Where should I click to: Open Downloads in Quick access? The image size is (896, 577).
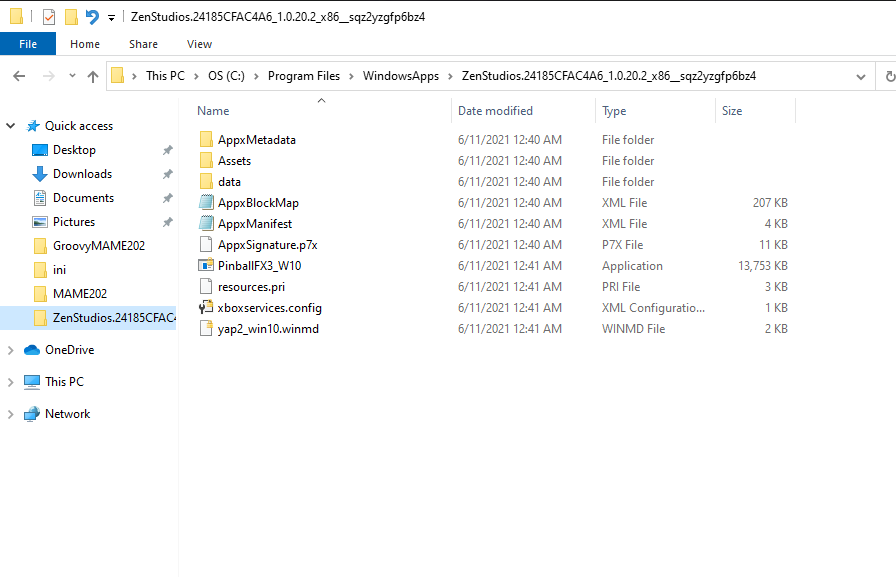(82, 174)
